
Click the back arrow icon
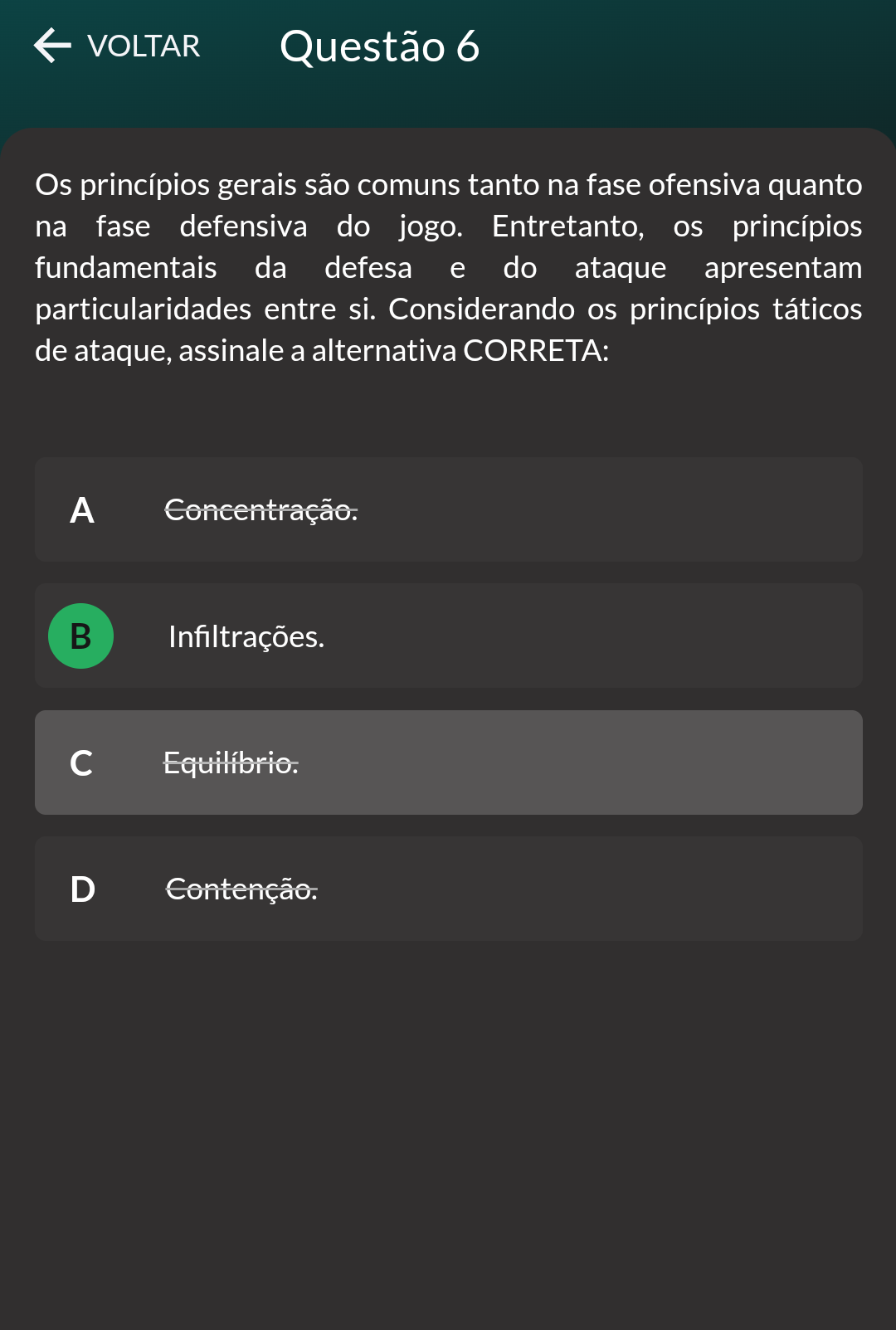pyautogui.click(x=52, y=46)
